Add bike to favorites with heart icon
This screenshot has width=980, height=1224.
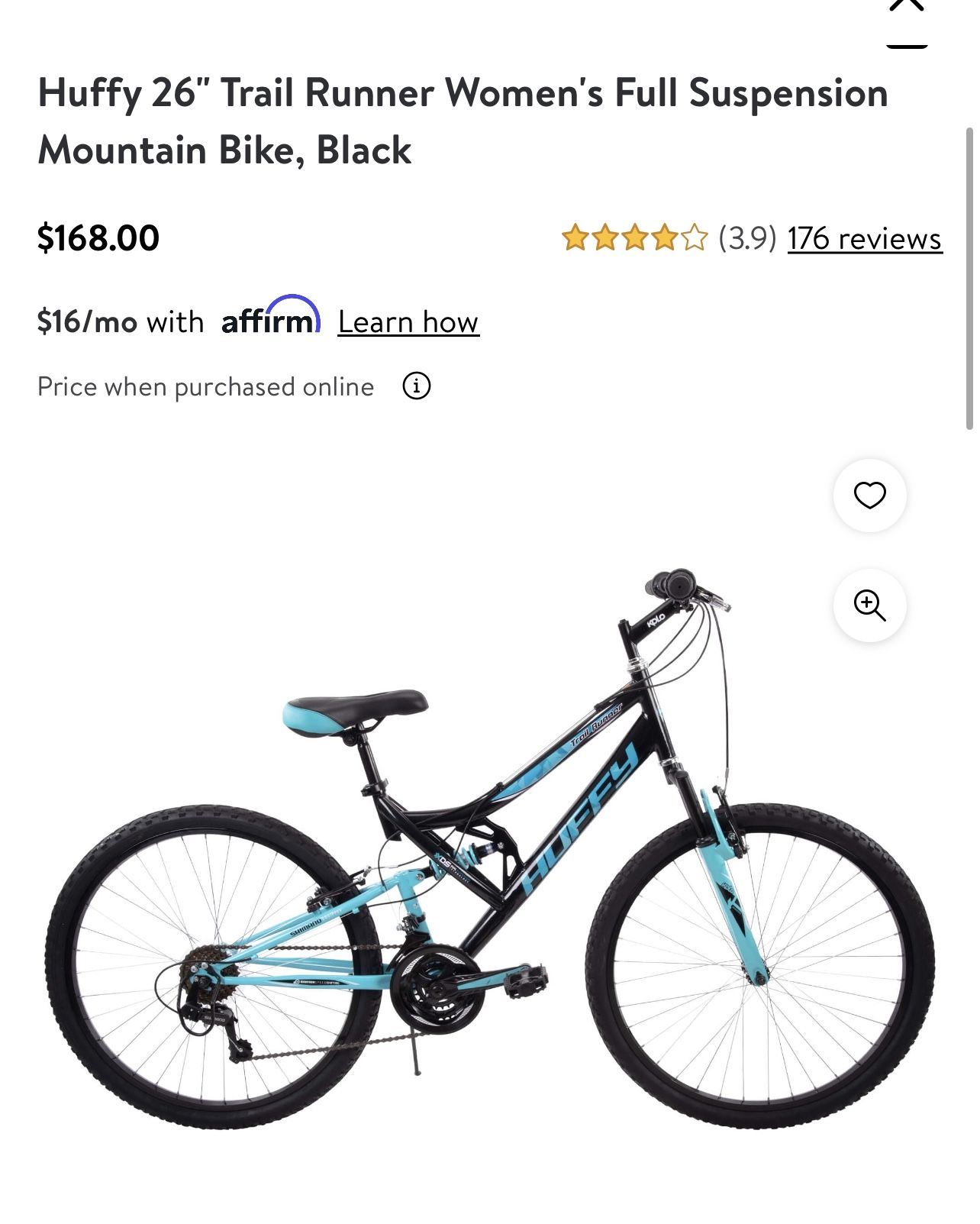point(869,496)
